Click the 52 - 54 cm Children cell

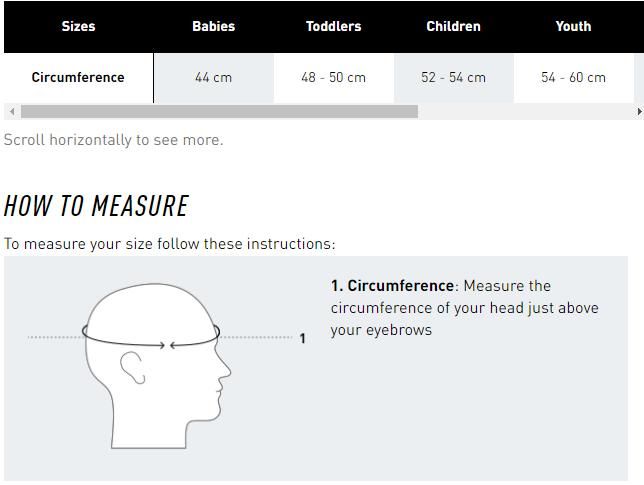[x=453, y=77]
